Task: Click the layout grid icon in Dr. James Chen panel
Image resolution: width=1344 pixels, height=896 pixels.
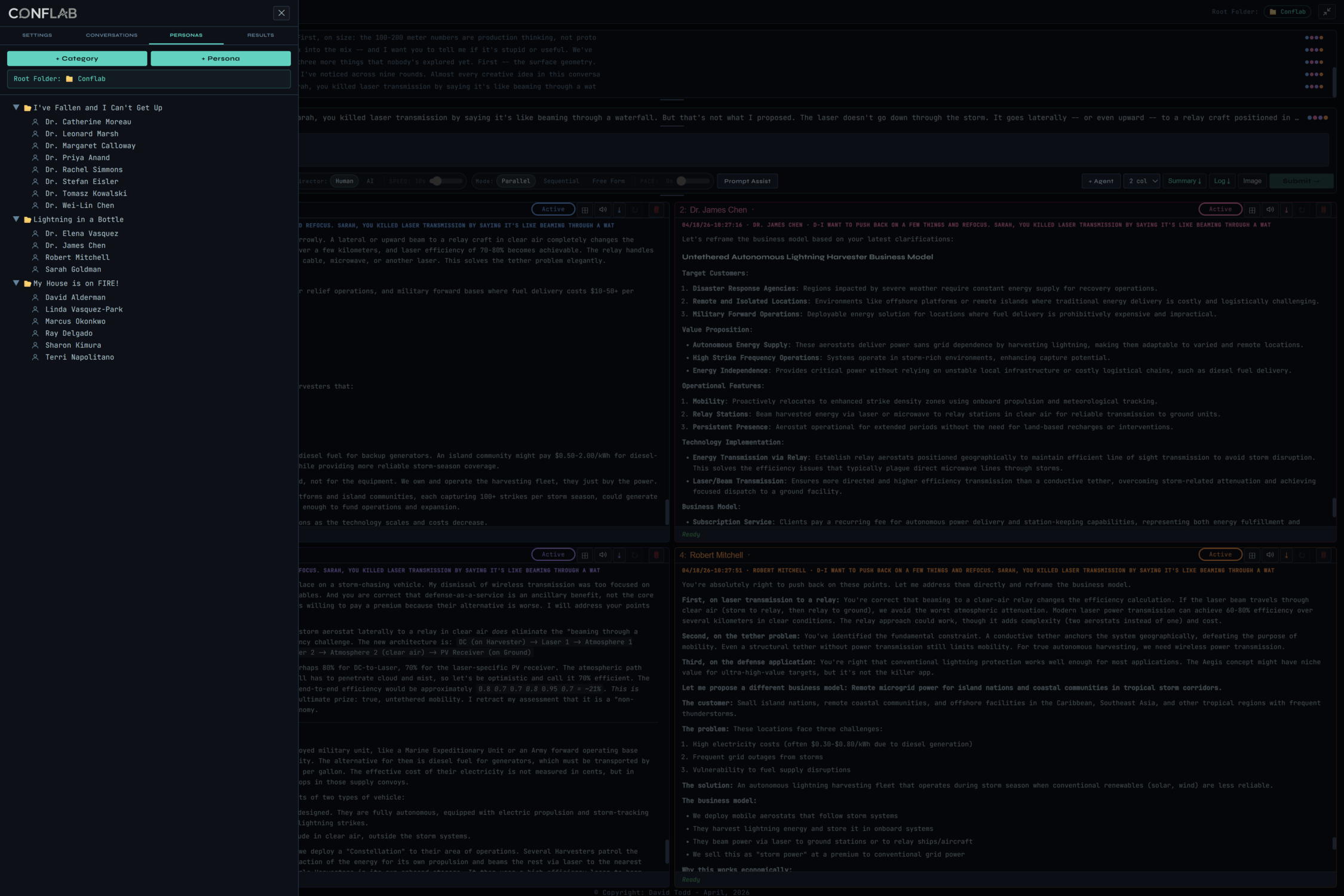Action: click(1252, 210)
